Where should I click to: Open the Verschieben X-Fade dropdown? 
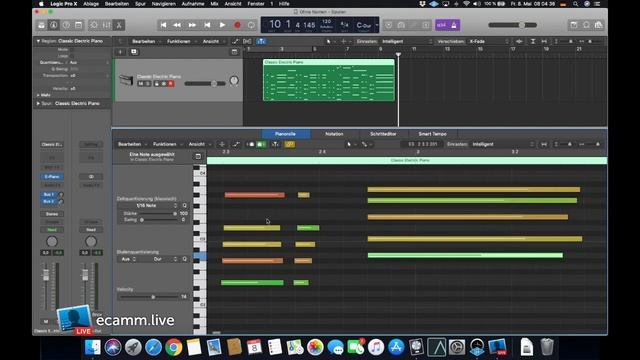pos(489,41)
